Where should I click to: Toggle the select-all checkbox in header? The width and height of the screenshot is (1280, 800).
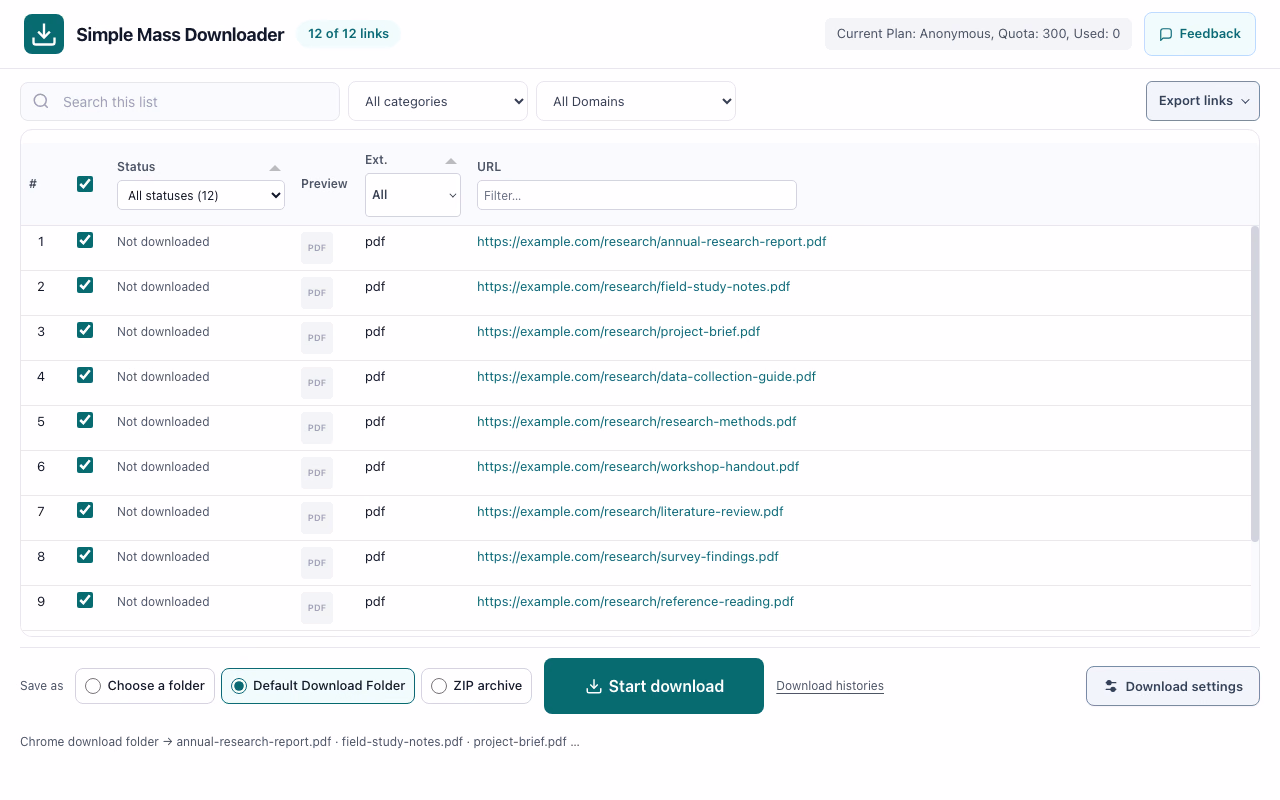[x=85, y=184]
